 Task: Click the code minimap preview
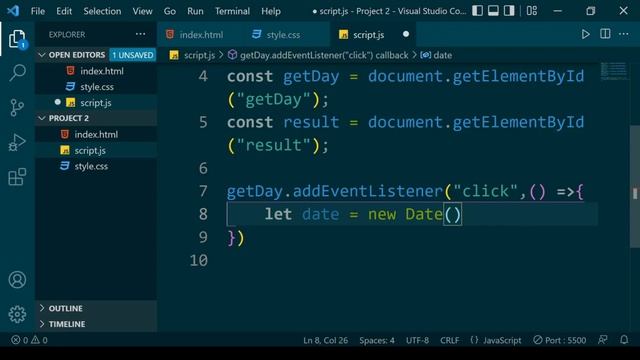pos(613,71)
